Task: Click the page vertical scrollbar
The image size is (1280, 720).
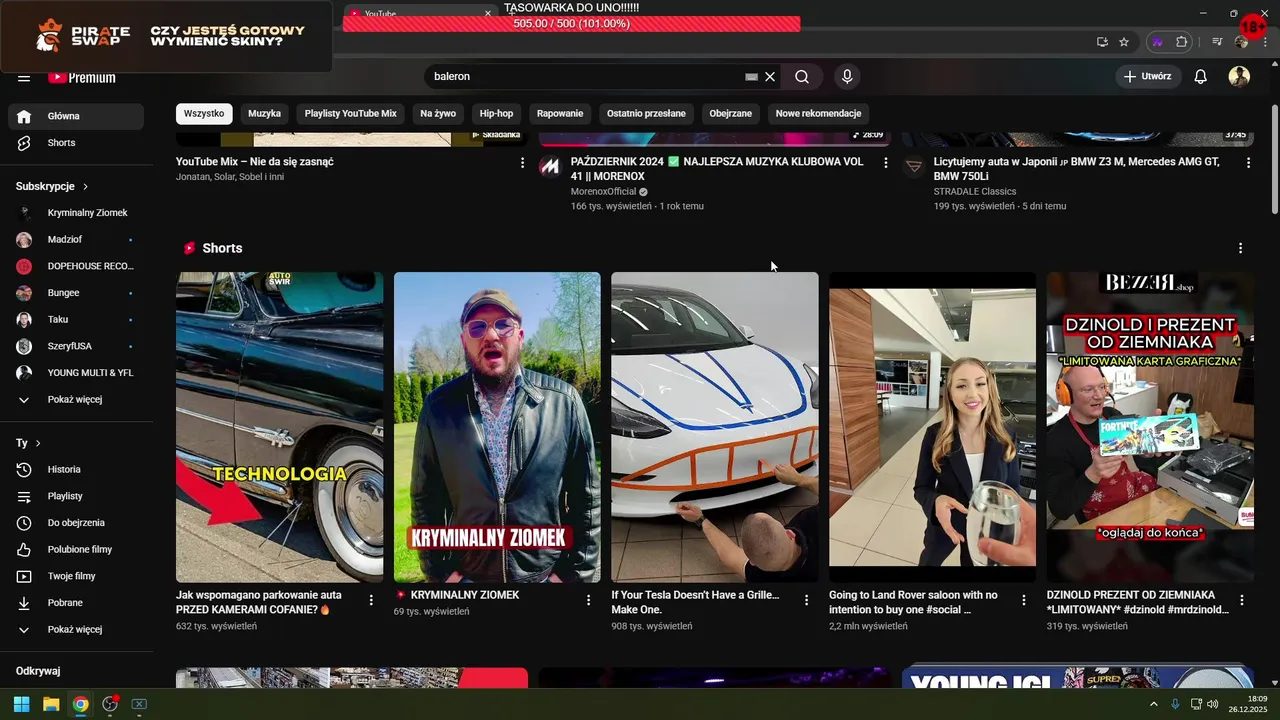Action: tap(1274, 160)
